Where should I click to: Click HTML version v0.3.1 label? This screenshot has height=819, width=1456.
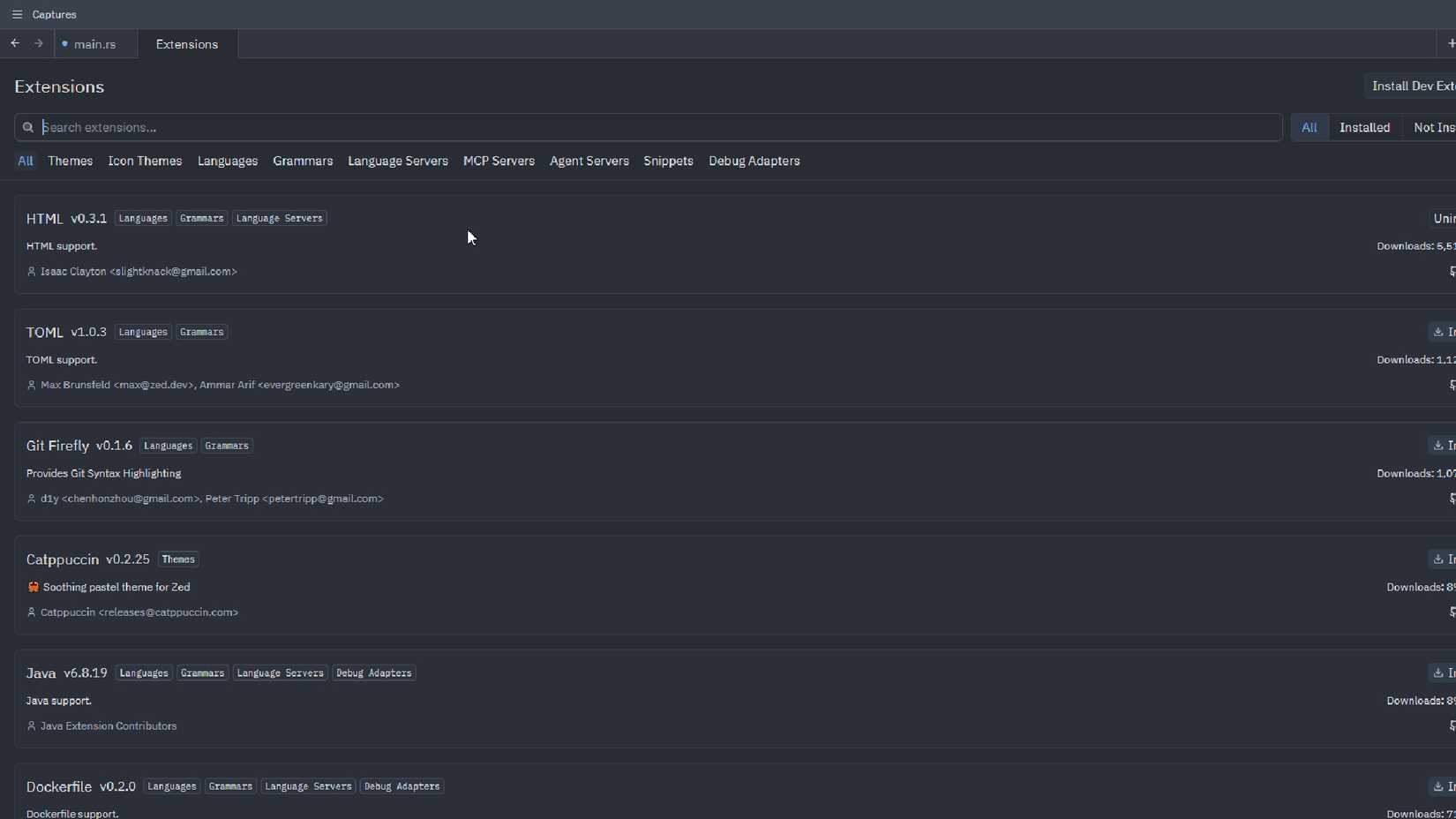(x=89, y=219)
